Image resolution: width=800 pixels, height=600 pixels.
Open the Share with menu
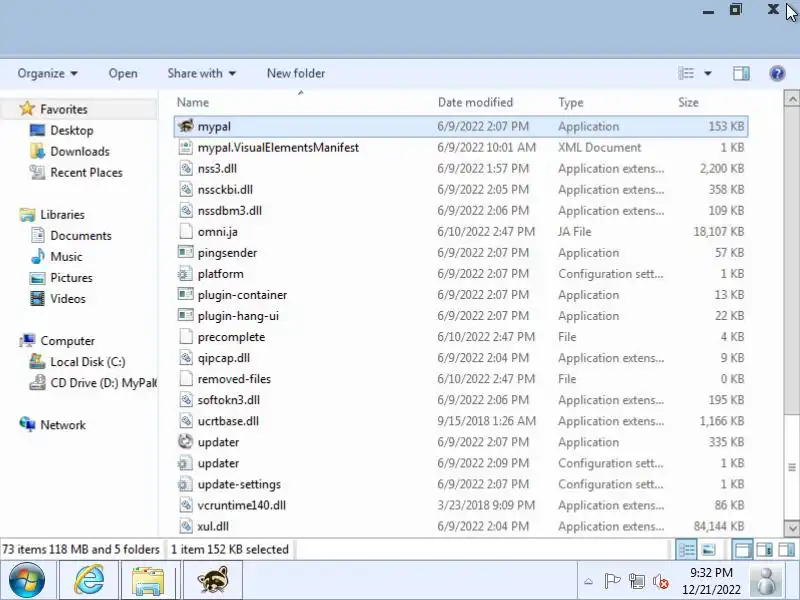coord(202,73)
